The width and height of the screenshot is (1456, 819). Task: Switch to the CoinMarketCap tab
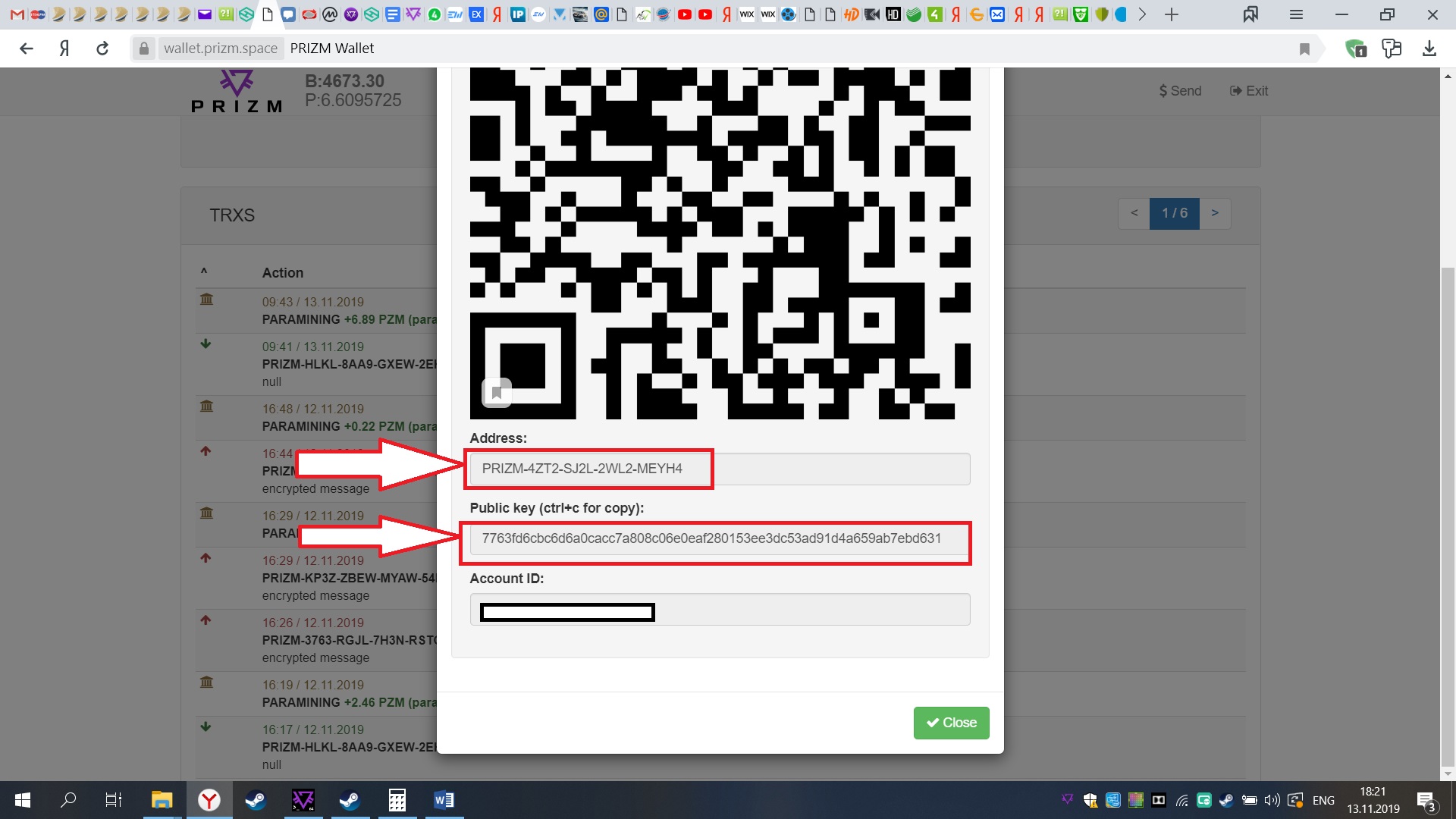pos(330,14)
